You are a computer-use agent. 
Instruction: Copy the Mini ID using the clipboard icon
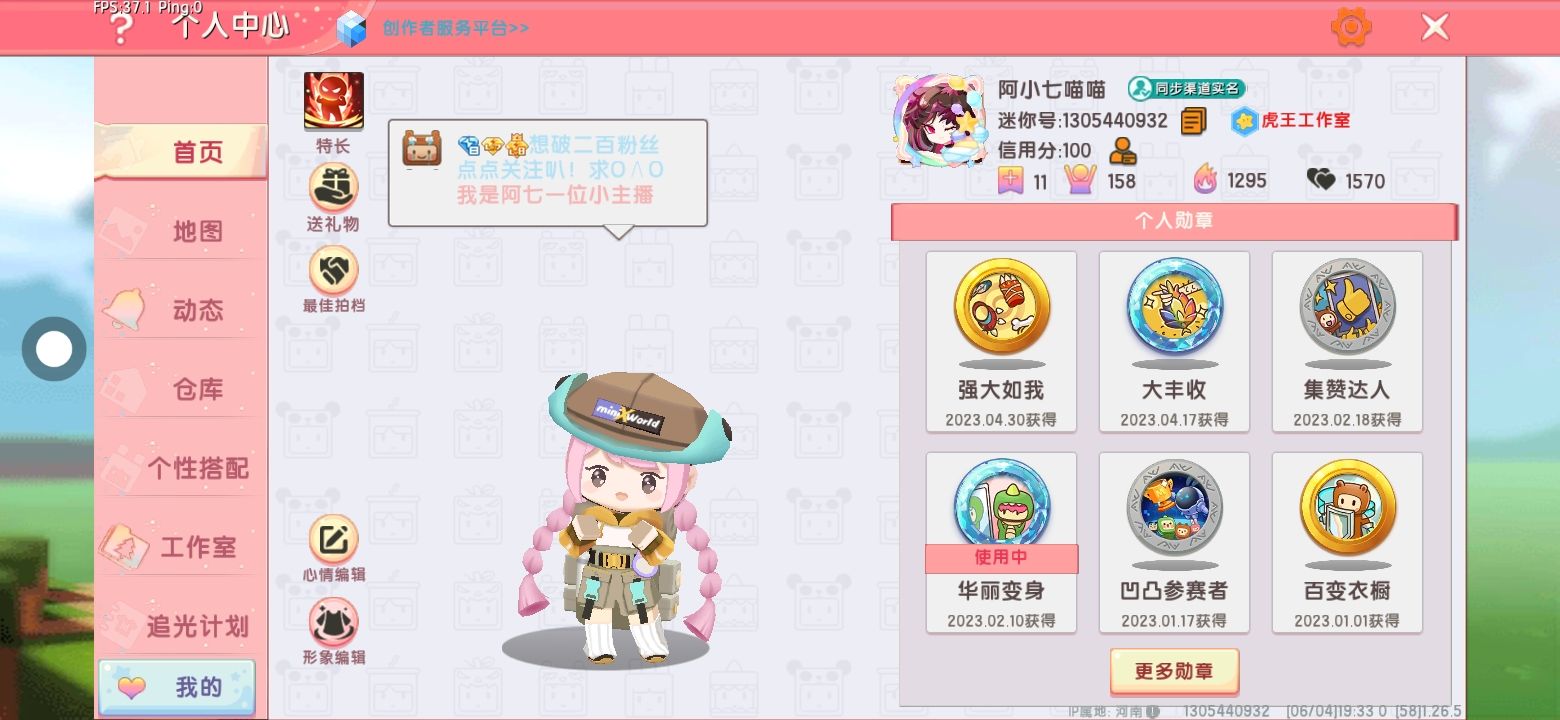[1193, 121]
